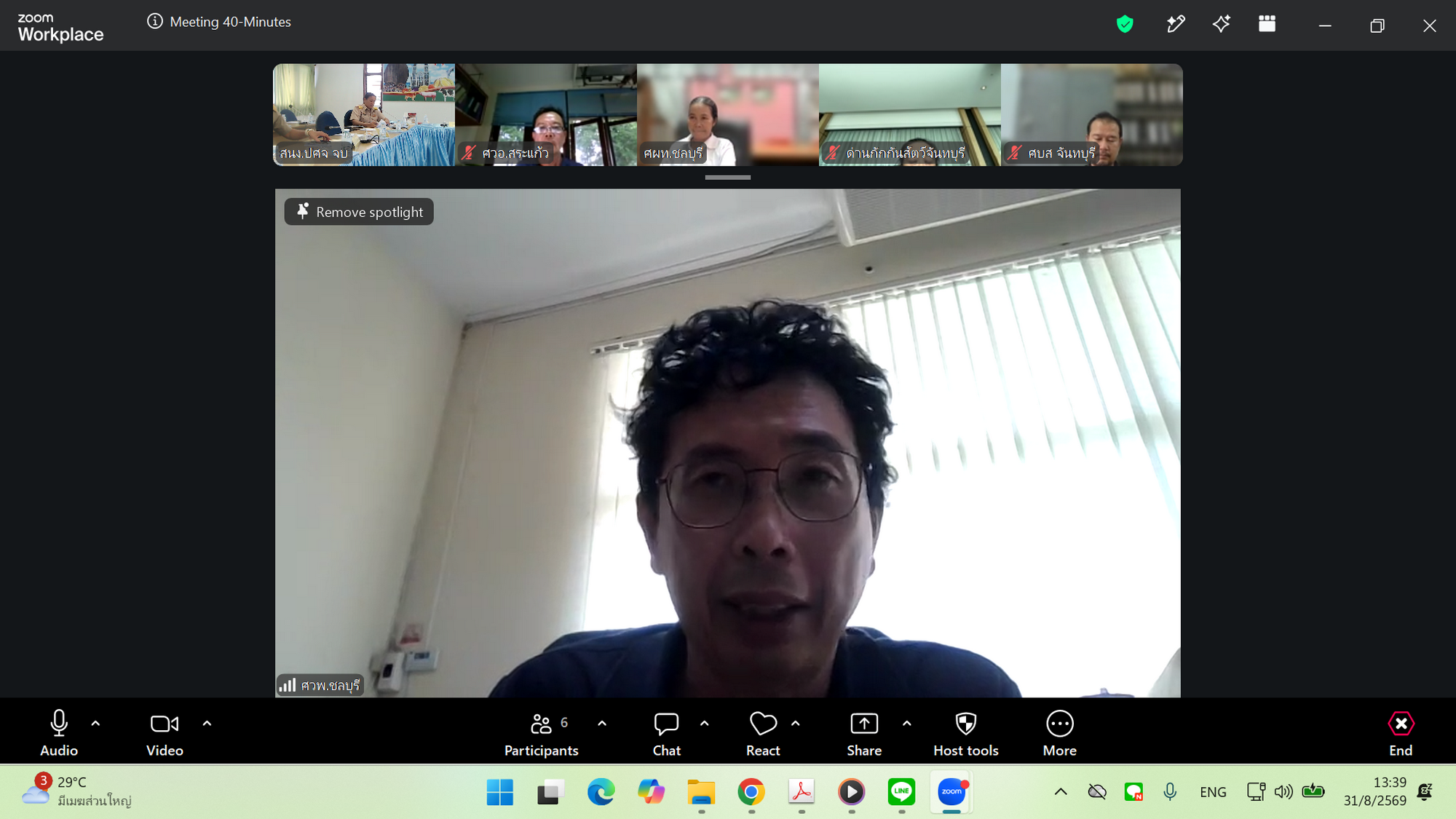Open meeting info beside Meeting 40-Minutes

pyautogui.click(x=154, y=21)
